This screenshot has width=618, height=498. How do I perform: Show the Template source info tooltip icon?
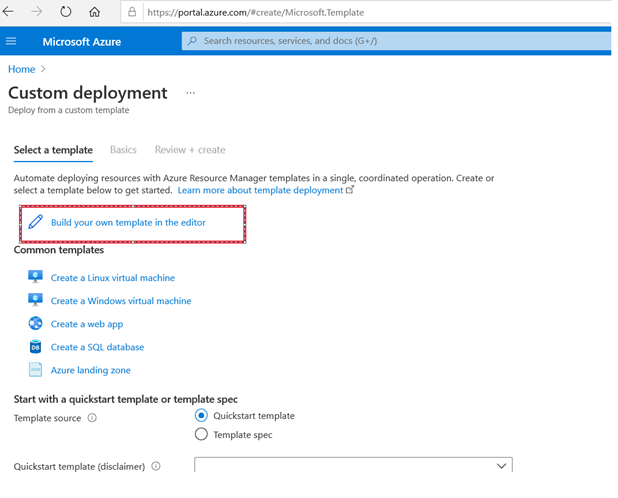click(x=92, y=418)
